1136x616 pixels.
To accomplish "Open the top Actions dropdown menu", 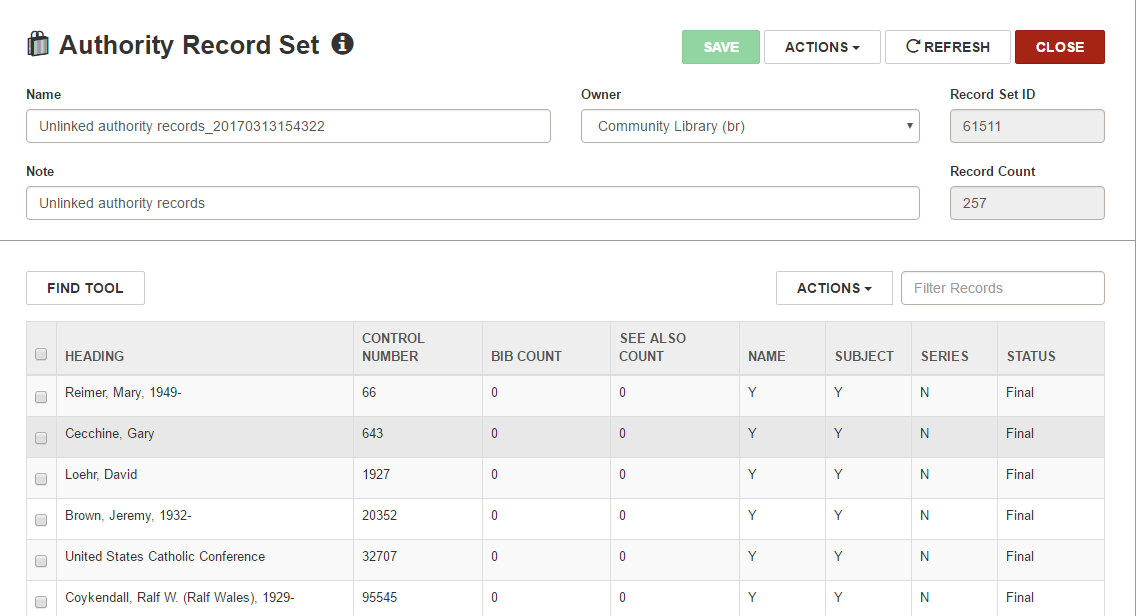I will click(x=821, y=47).
